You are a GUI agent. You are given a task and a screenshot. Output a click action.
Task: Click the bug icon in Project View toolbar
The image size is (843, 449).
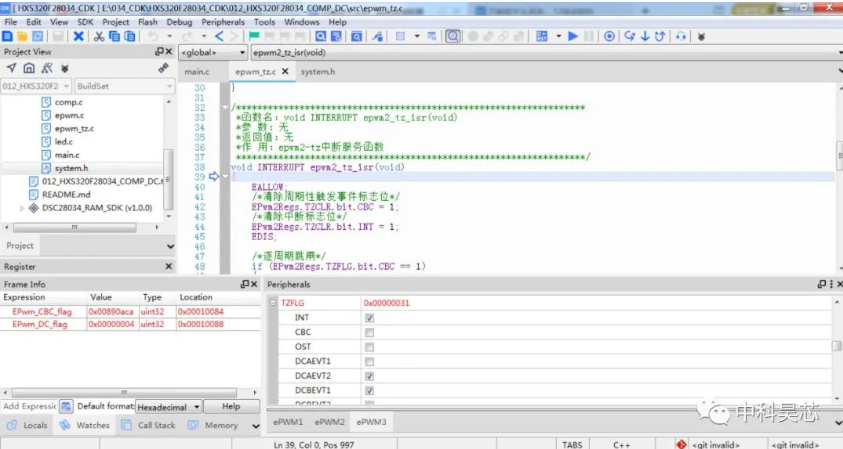65,68
